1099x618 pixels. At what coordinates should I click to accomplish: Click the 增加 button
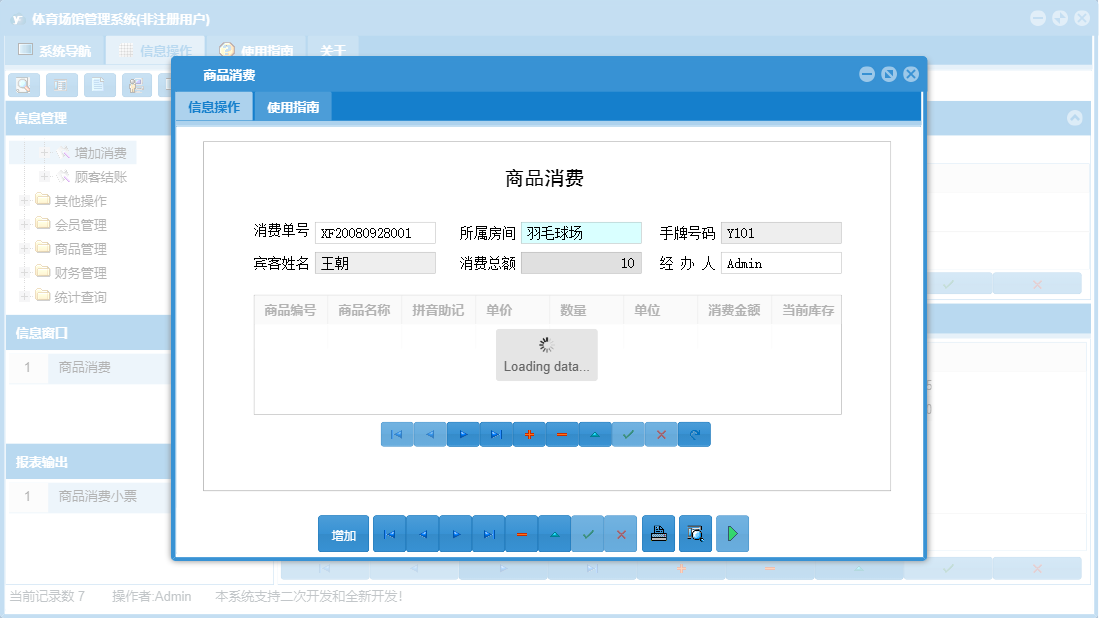pos(343,533)
